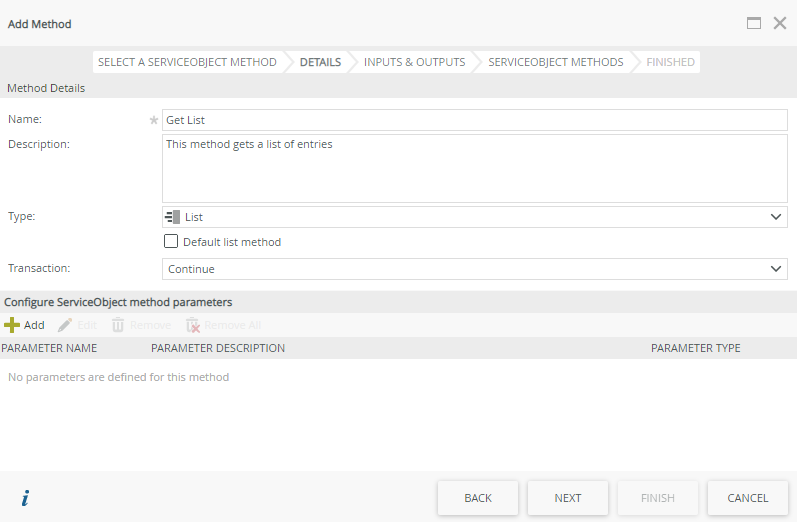This screenshot has width=797, height=522.
Task: Maximize the Add Method dialog
Action: point(754,23)
